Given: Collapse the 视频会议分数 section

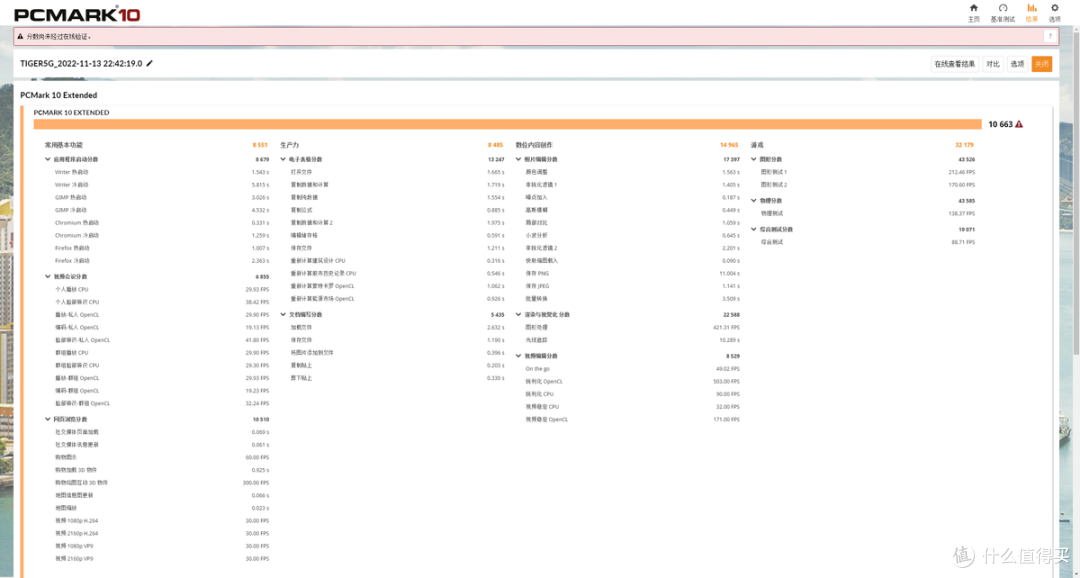Looking at the screenshot, I should pos(48,276).
